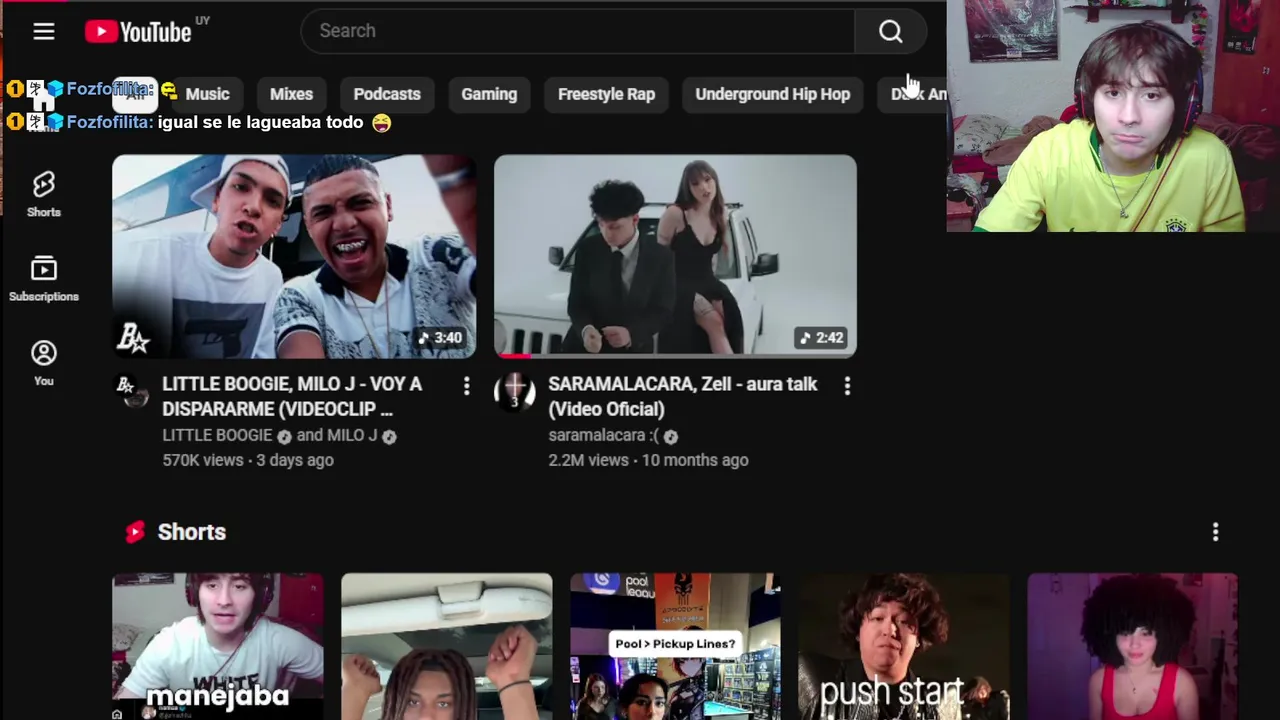Screen dimensions: 1280x720
Task: Select the Podcasts filter chip
Action: pos(387,94)
